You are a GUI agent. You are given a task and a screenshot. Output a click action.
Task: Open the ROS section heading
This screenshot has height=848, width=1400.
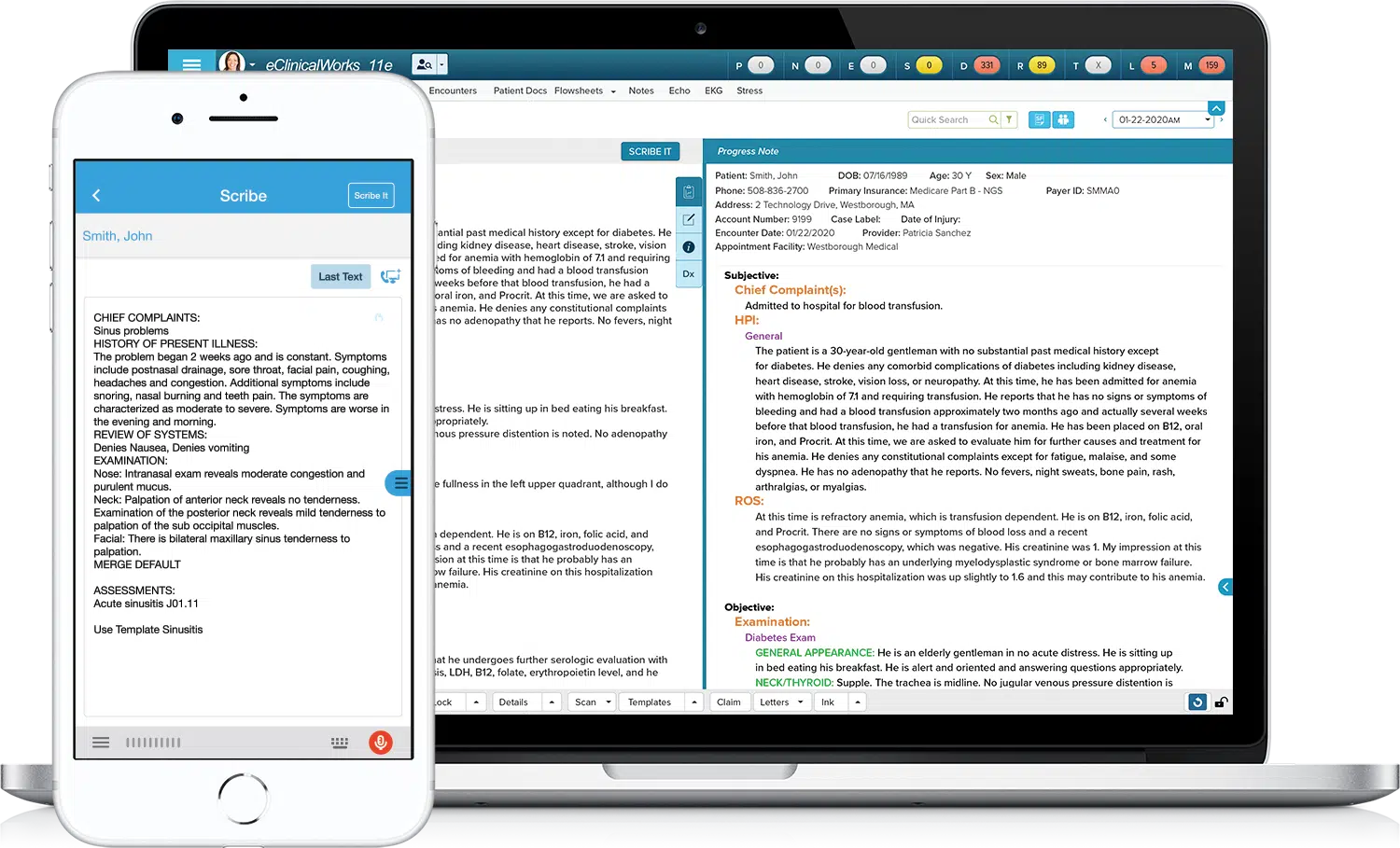(x=749, y=501)
